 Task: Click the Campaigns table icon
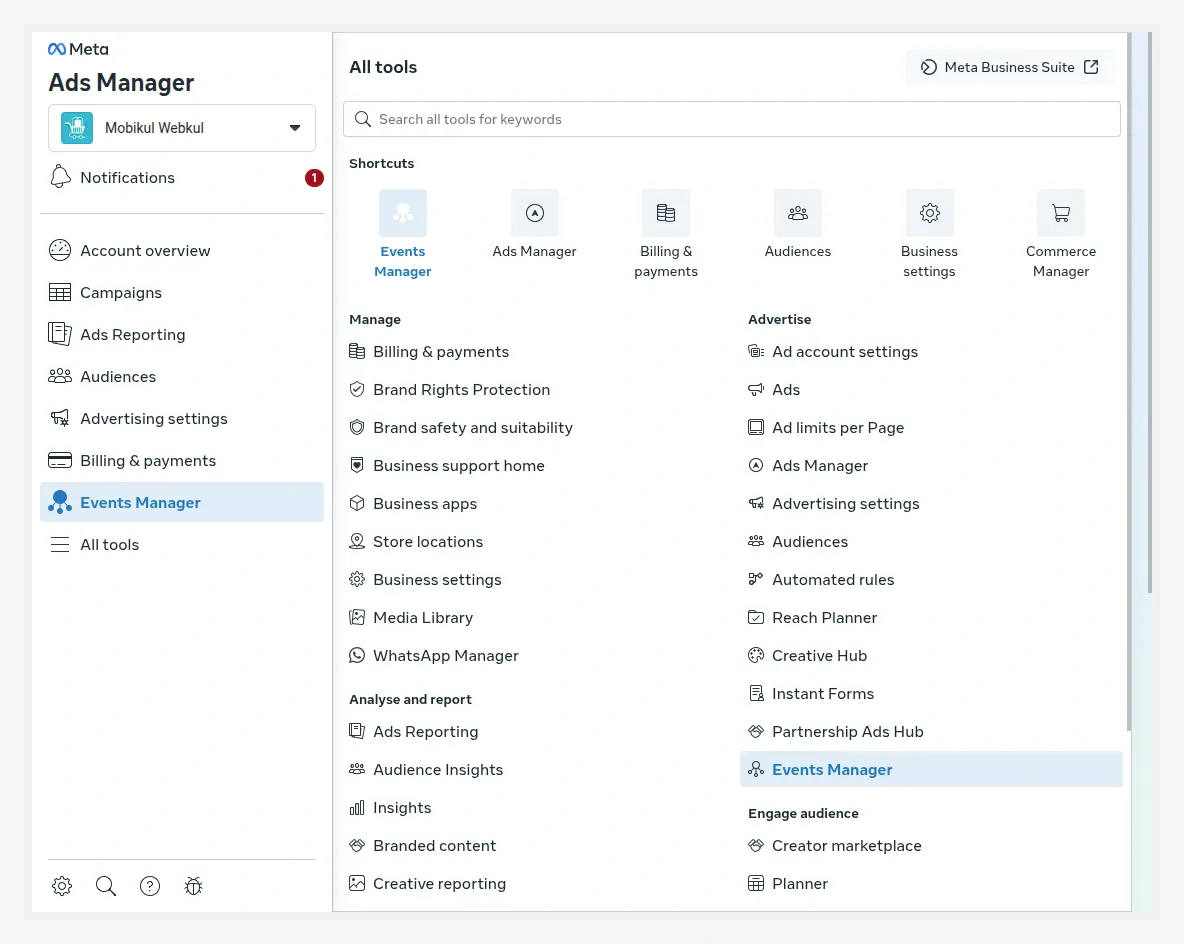(x=60, y=292)
